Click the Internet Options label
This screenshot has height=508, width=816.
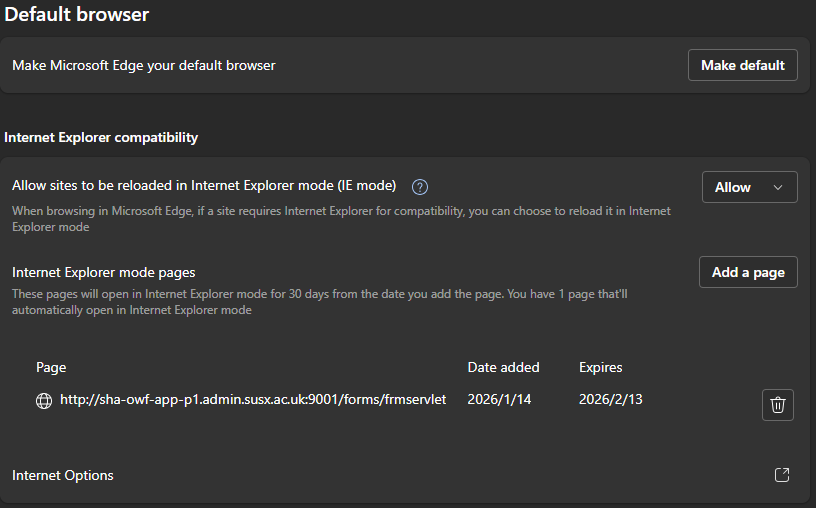[62, 475]
